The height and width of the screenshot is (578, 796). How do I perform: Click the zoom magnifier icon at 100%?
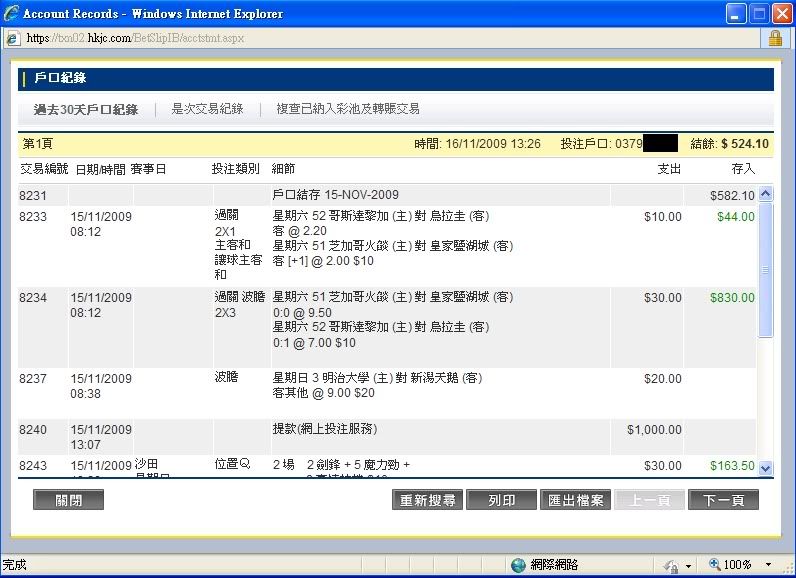714,565
